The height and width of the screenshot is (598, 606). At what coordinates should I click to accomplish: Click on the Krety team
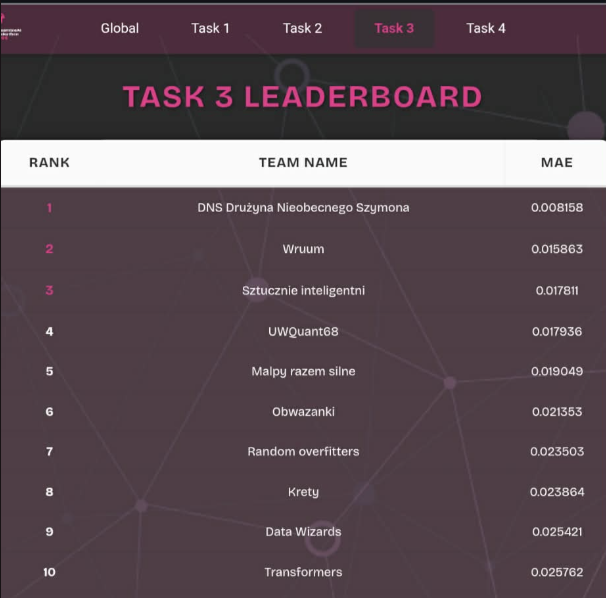click(x=303, y=492)
